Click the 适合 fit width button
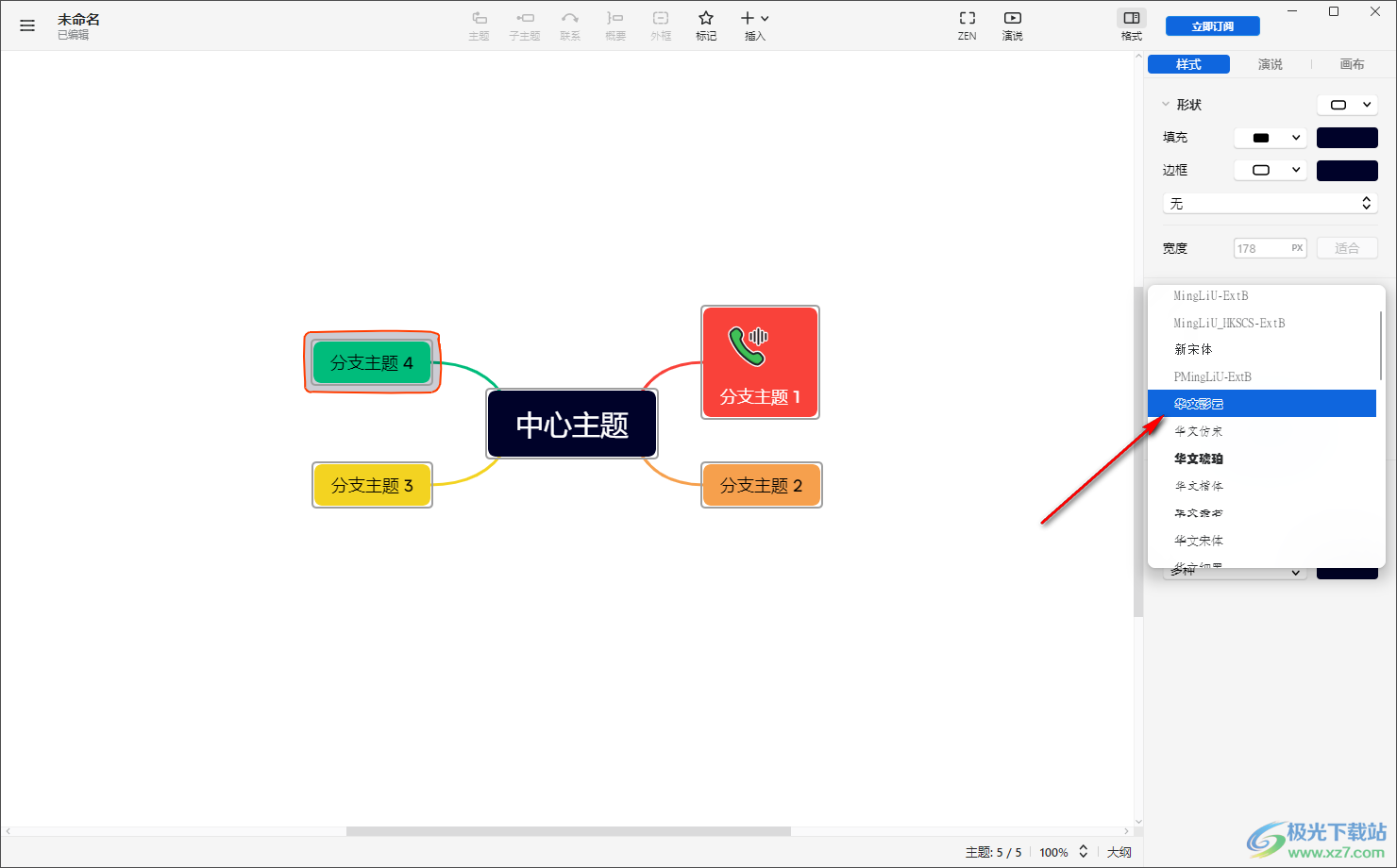This screenshot has height=868, width=1397. [x=1347, y=248]
